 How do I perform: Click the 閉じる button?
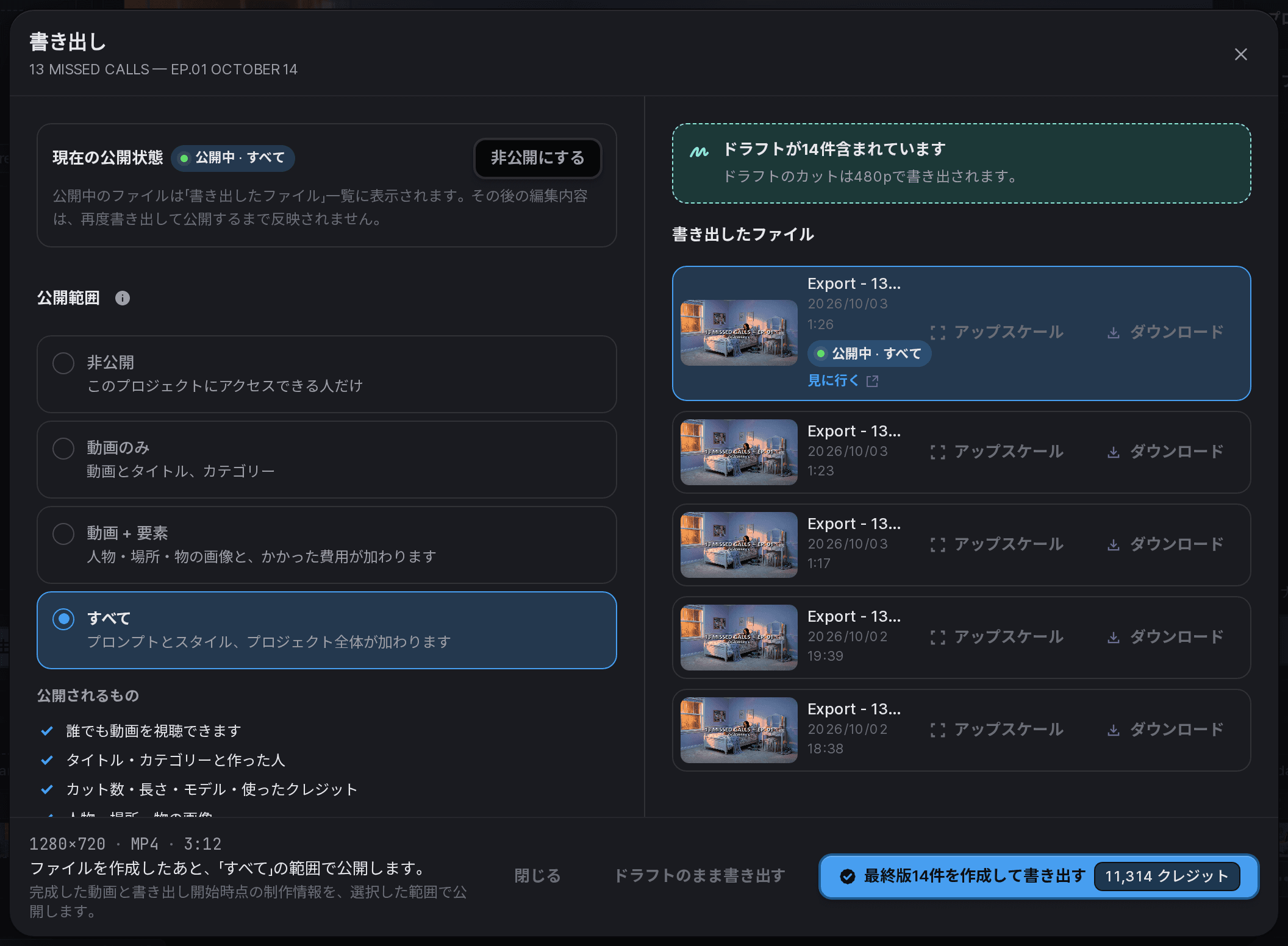point(537,876)
